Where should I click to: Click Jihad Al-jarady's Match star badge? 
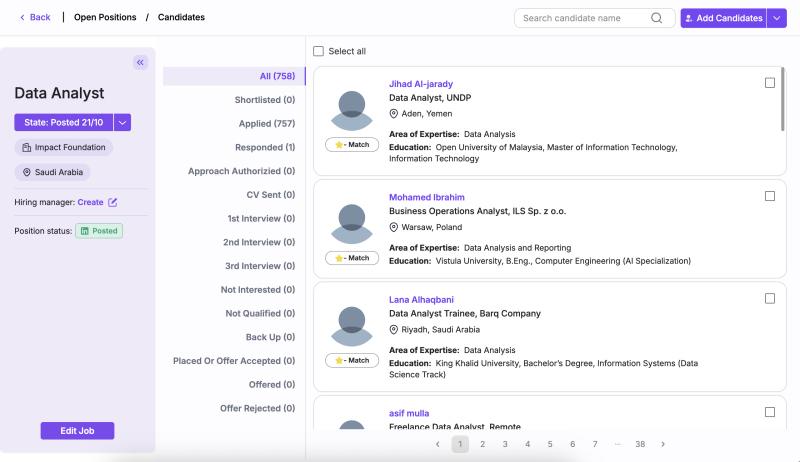coord(352,145)
